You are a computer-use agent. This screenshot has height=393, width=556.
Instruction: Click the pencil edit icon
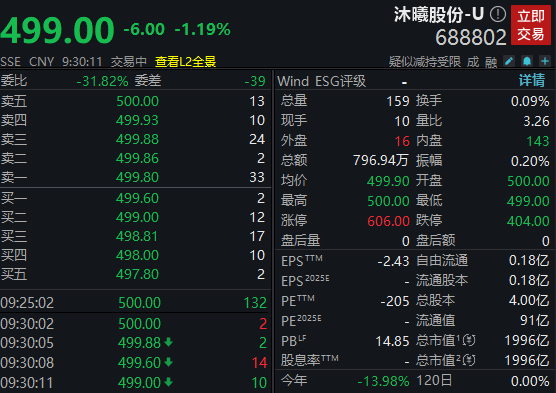509,61
